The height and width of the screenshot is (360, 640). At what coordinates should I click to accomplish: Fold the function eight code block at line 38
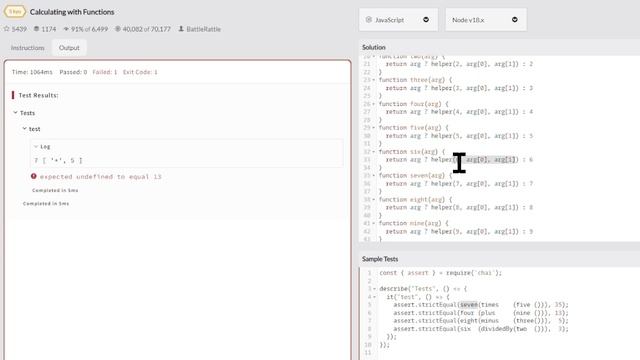tap(373, 200)
